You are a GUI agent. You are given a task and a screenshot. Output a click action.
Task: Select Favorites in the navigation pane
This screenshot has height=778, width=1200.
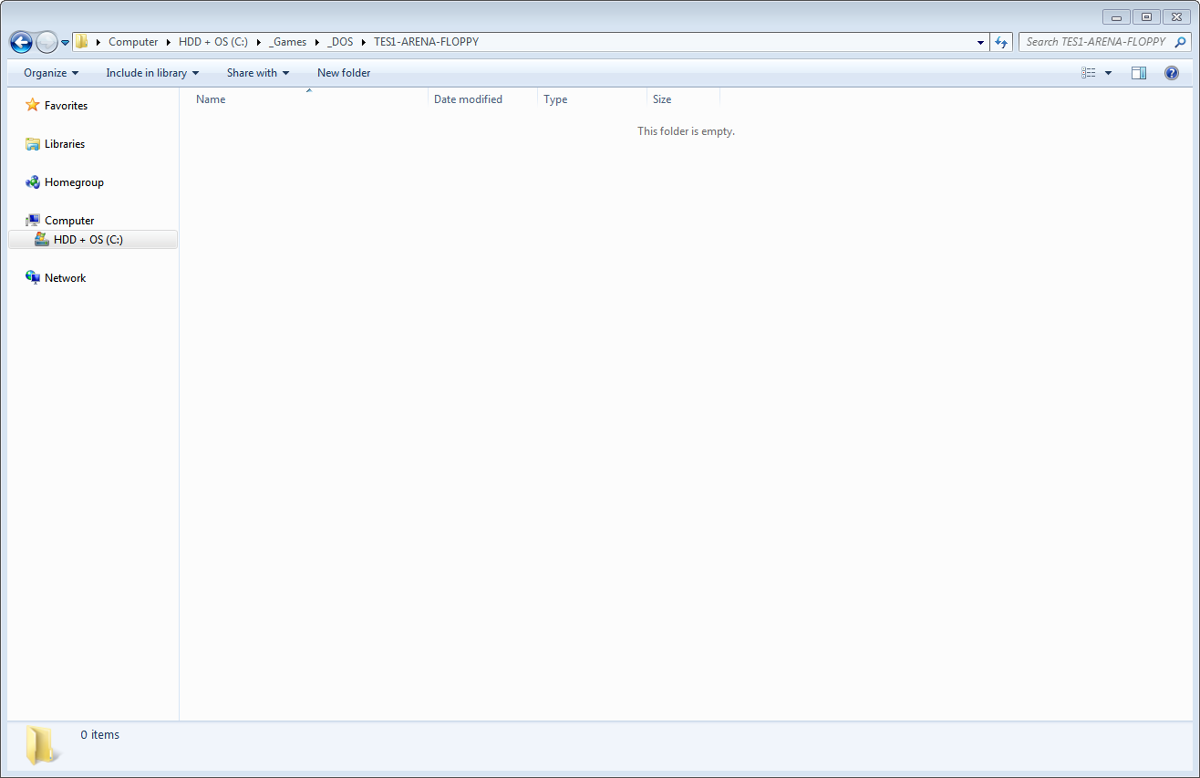[66, 106]
